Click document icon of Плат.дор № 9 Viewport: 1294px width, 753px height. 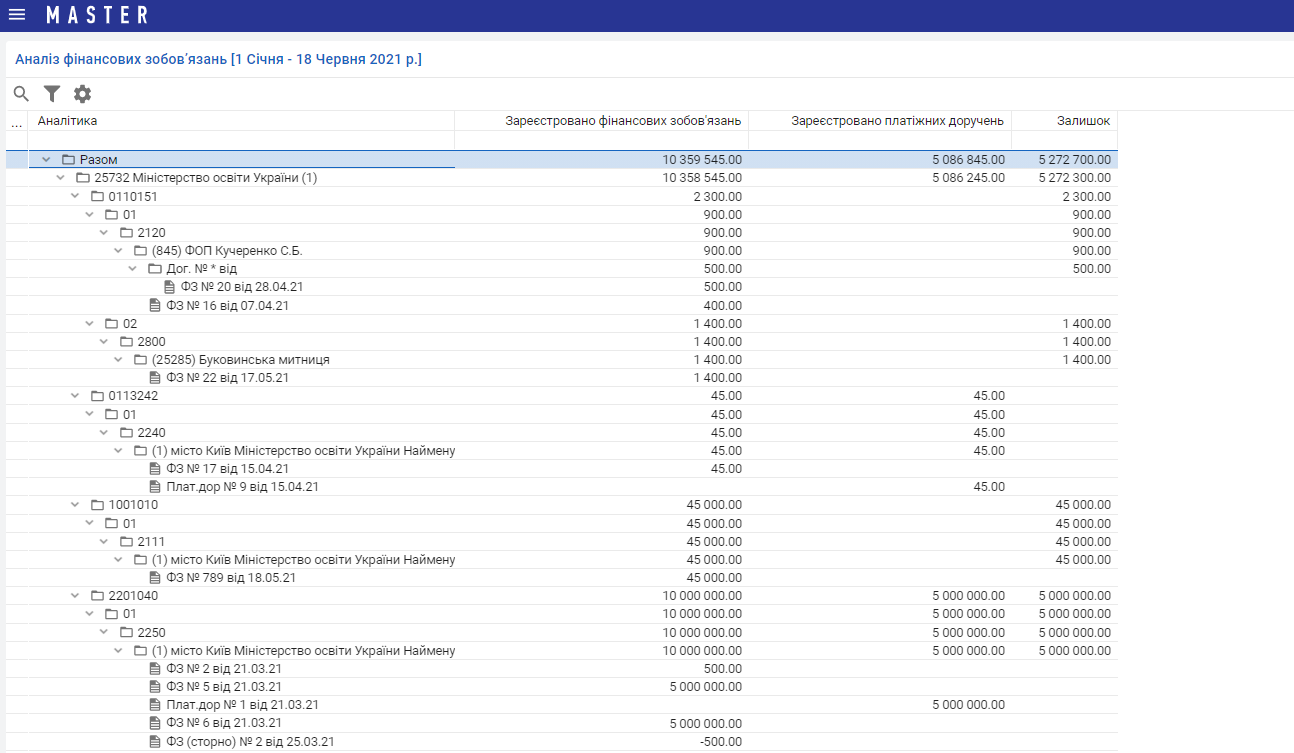(155, 487)
